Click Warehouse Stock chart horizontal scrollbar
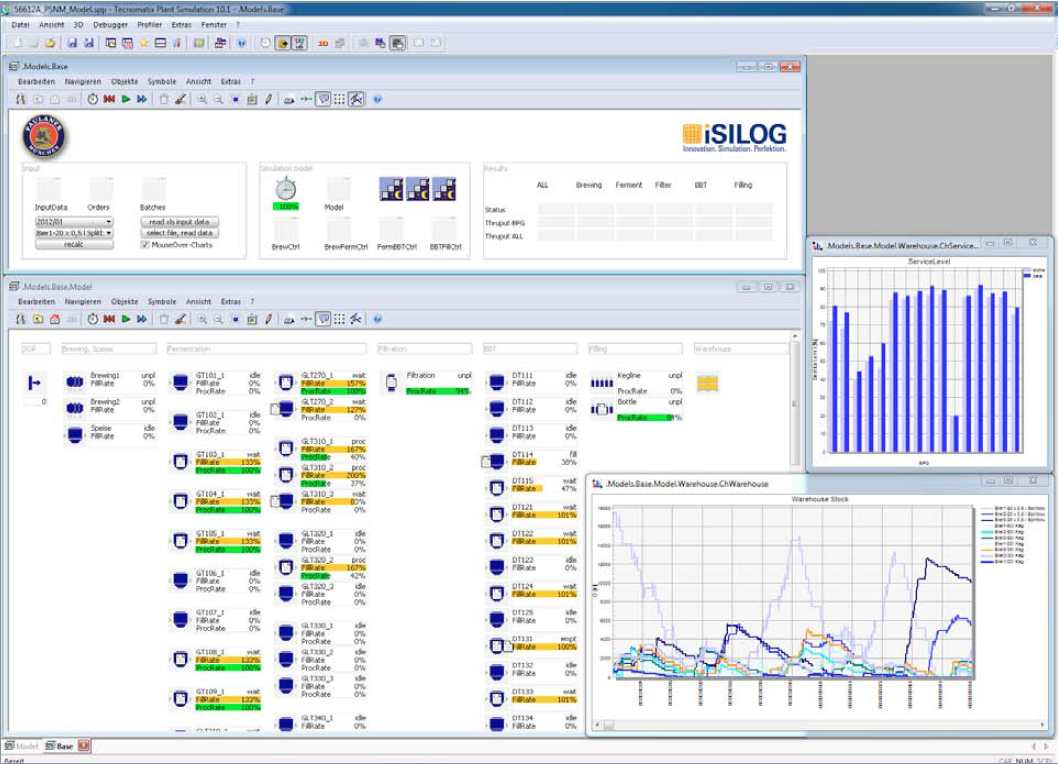The width and height of the screenshot is (1058, 764). [819, 725]
